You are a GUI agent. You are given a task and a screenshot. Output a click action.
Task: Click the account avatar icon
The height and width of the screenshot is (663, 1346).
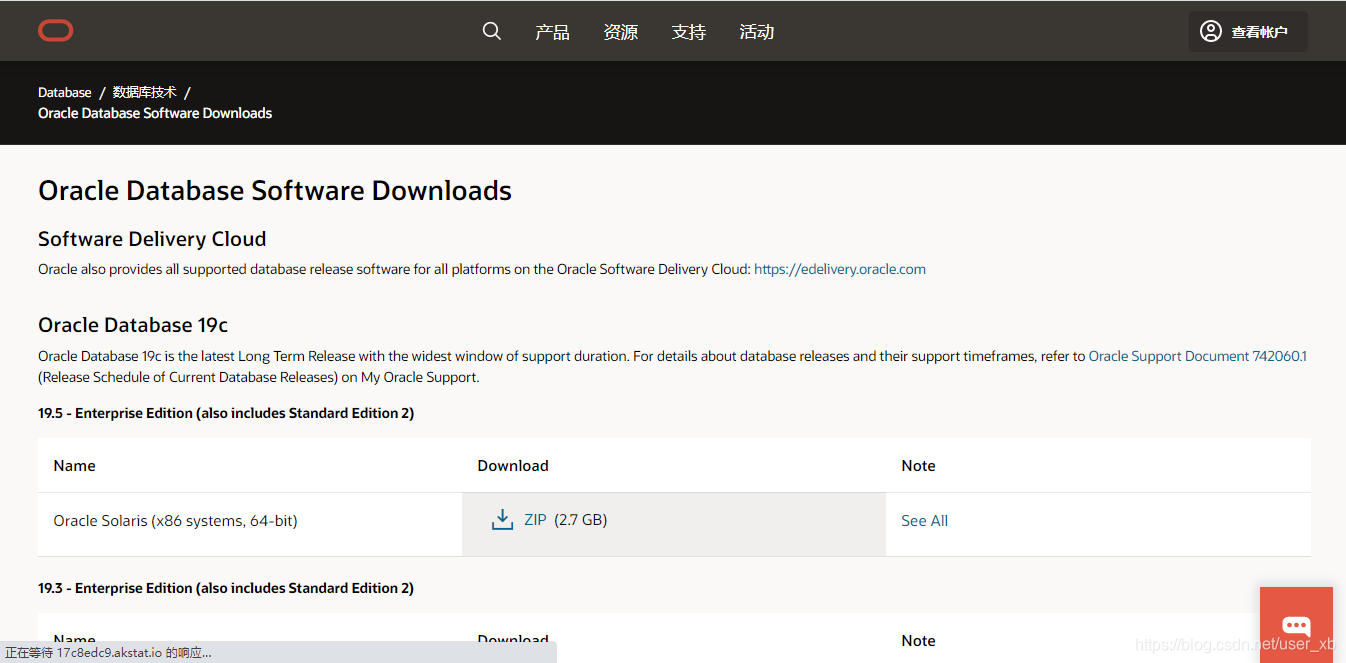(x=1211, y=31)
